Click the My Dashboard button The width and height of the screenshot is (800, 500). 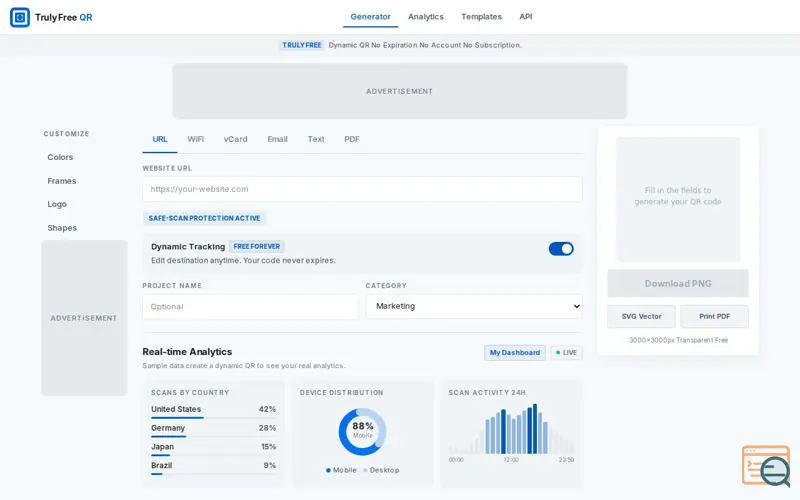[x=515, y=353]
